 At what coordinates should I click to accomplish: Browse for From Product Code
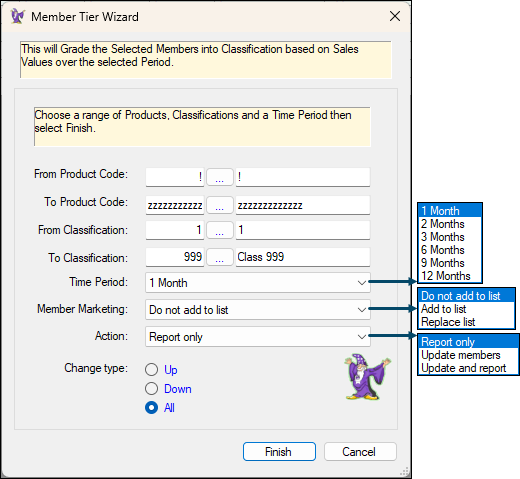tap(220, 177)
